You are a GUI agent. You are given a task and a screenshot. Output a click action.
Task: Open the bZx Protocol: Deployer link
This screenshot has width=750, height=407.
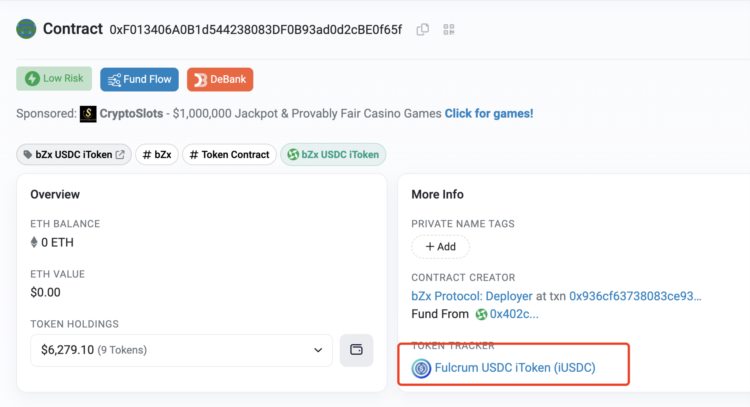coord(471,296)
